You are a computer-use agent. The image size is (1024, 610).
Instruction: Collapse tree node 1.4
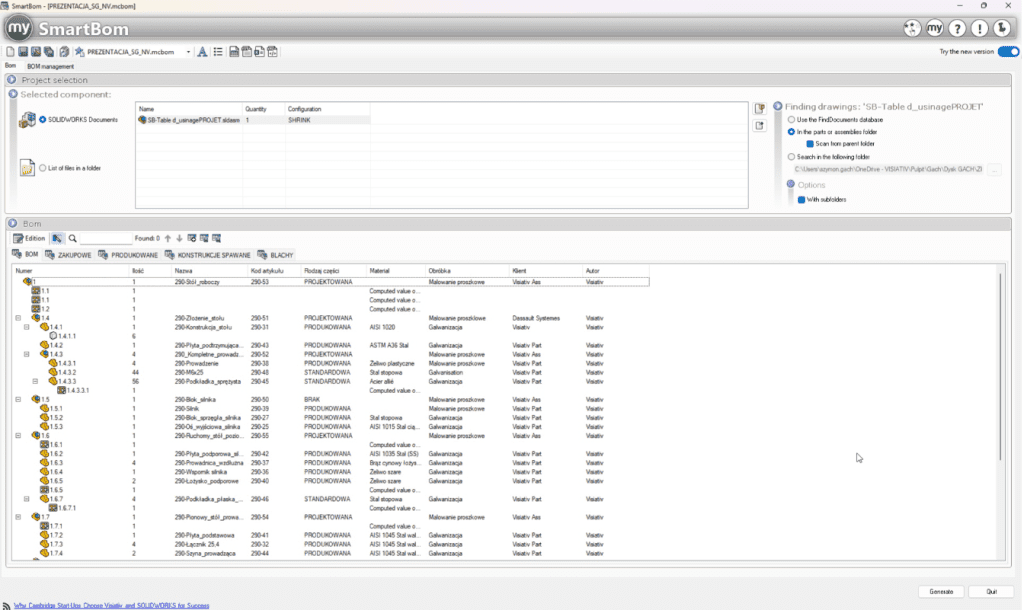(18, 318)
